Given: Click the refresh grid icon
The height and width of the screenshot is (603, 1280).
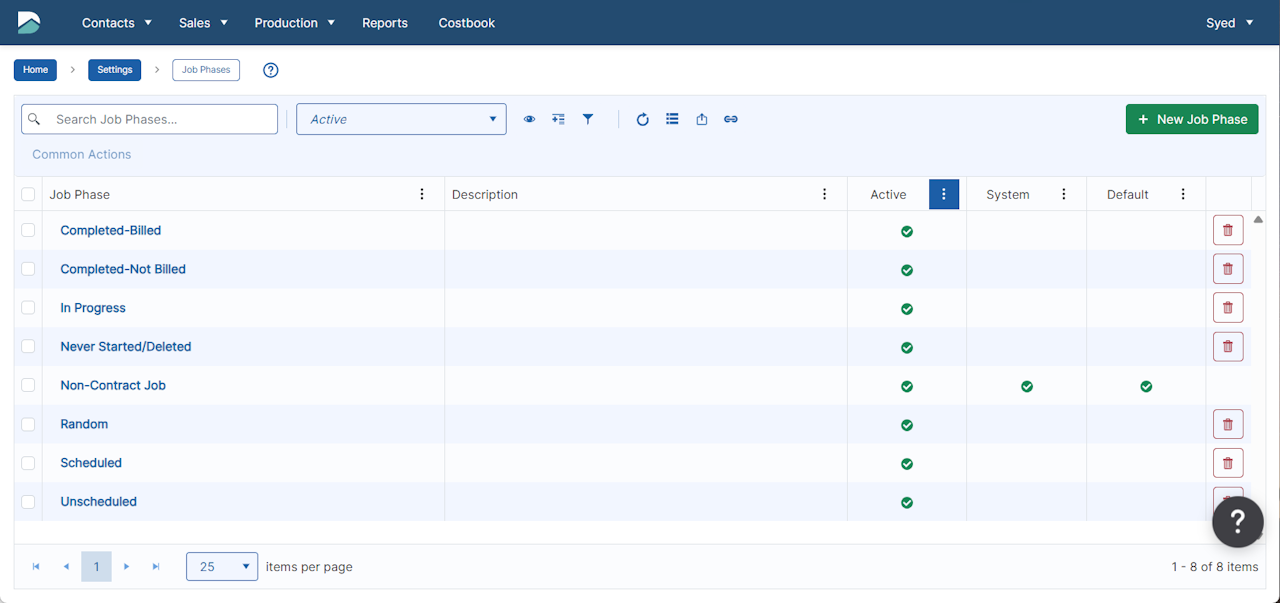Looking at the screenshot, I should coord(642,119).
